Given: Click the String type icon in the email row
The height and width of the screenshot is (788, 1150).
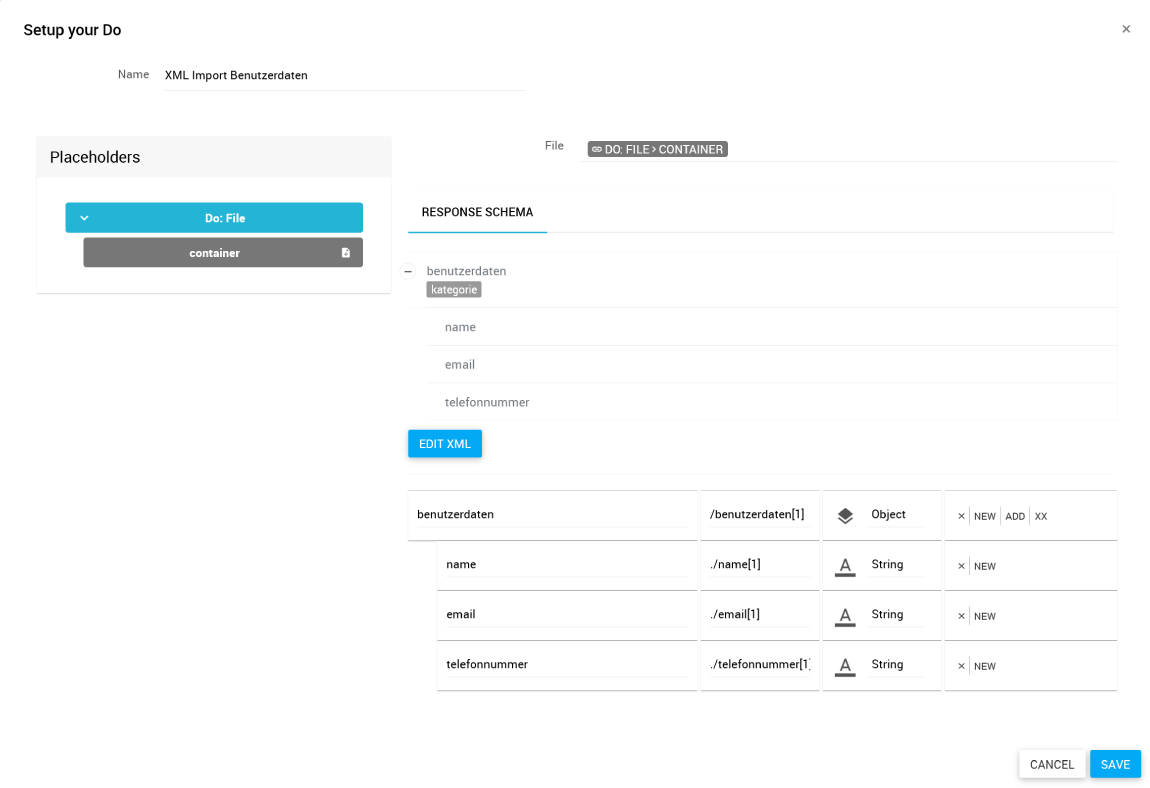Looking at the screenshot, I should [845, 616].
